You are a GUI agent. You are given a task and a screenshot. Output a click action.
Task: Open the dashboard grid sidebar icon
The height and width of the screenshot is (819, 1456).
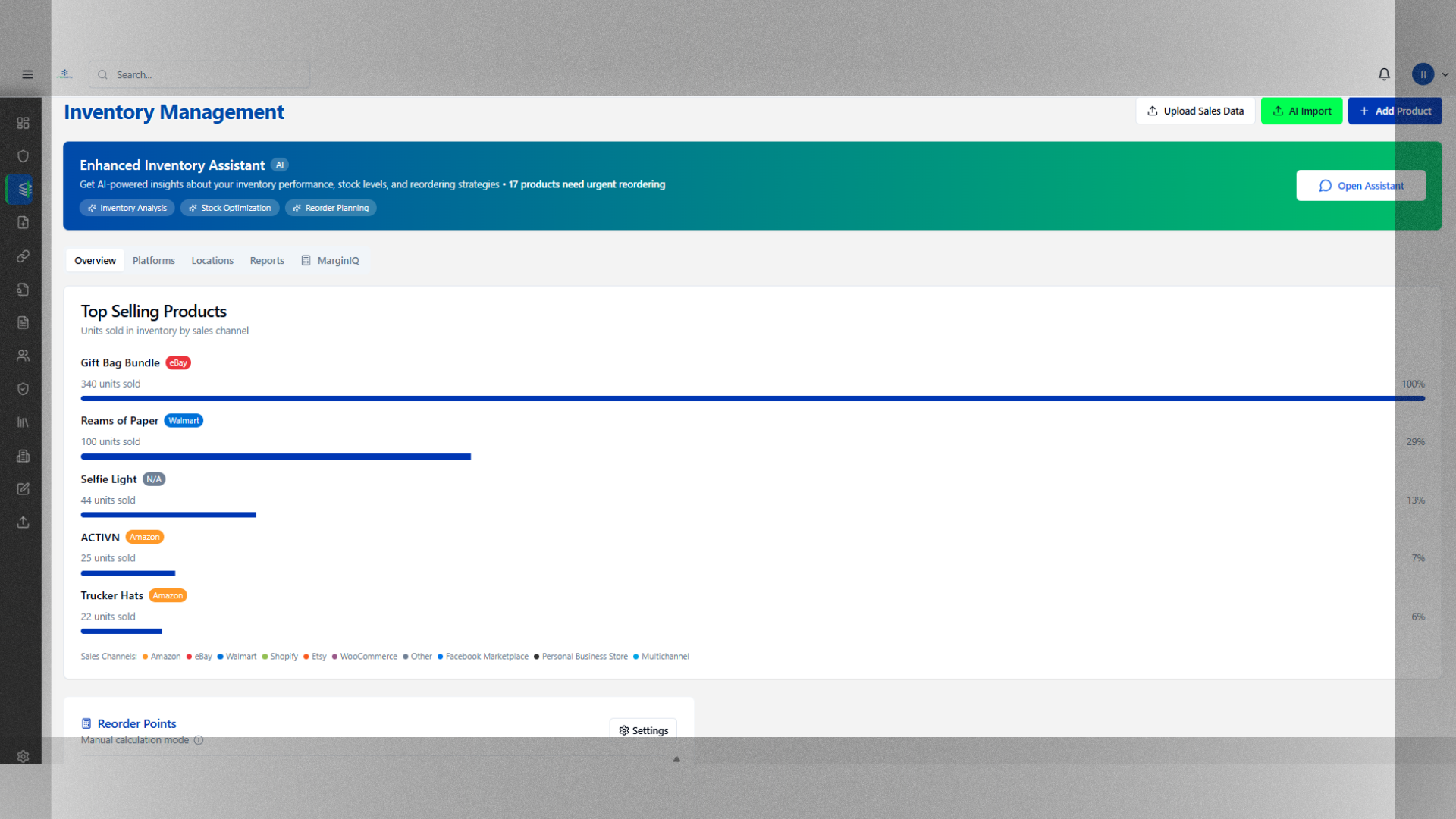tap(23, 123)
